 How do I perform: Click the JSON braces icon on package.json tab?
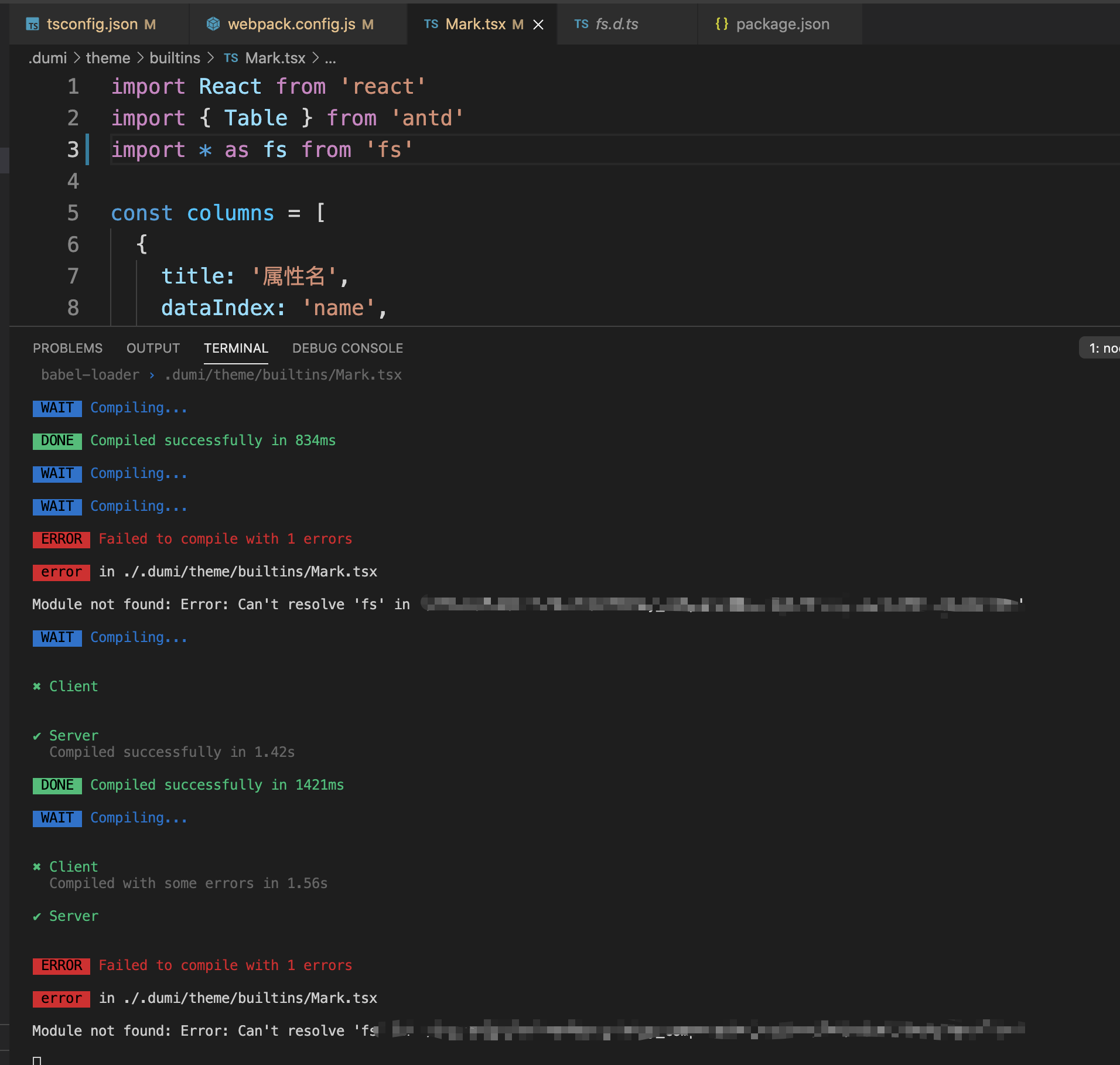click(722, 24)
